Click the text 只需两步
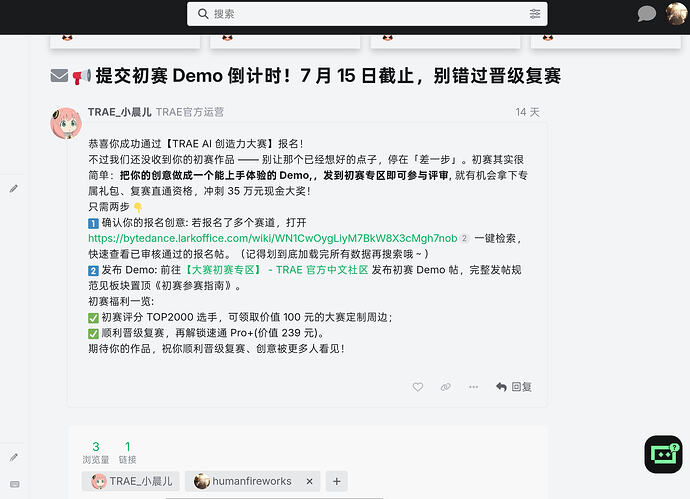Image resolution: width=690 pixels, height=499 pixels. coord(109,207)
